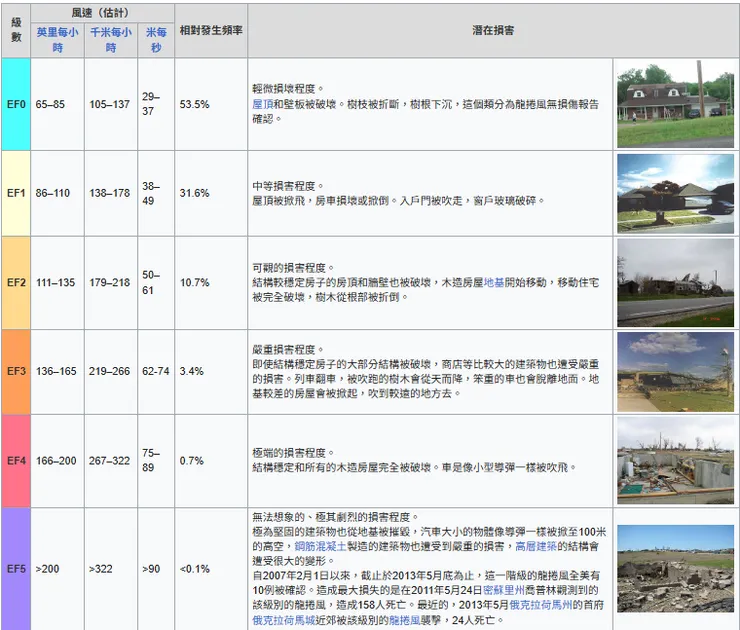Screen dimensions: 740x630
Task: Select the 138–178 km/h cell
Action: (111, 193)
